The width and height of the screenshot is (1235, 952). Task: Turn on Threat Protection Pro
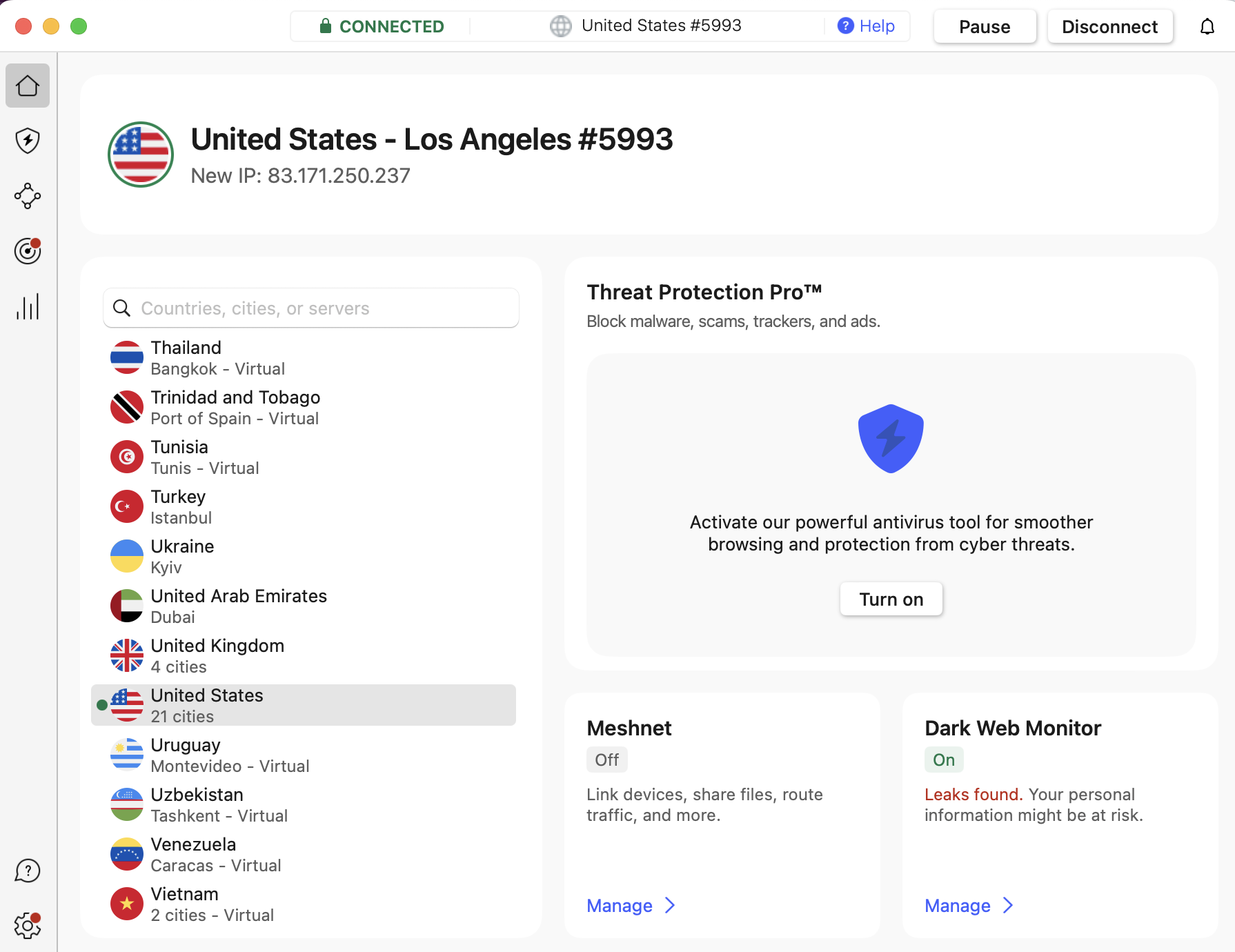[x=891, y=599]
